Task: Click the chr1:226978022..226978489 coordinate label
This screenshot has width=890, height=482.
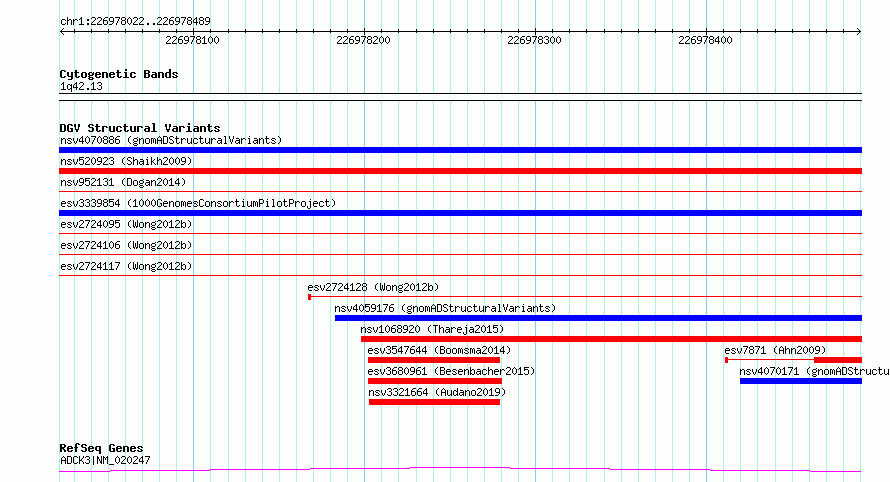Action: 135,21
